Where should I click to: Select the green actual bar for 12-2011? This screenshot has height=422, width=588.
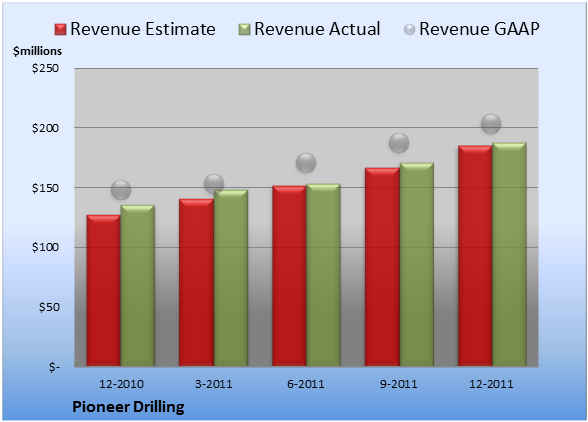click(509, 254)
